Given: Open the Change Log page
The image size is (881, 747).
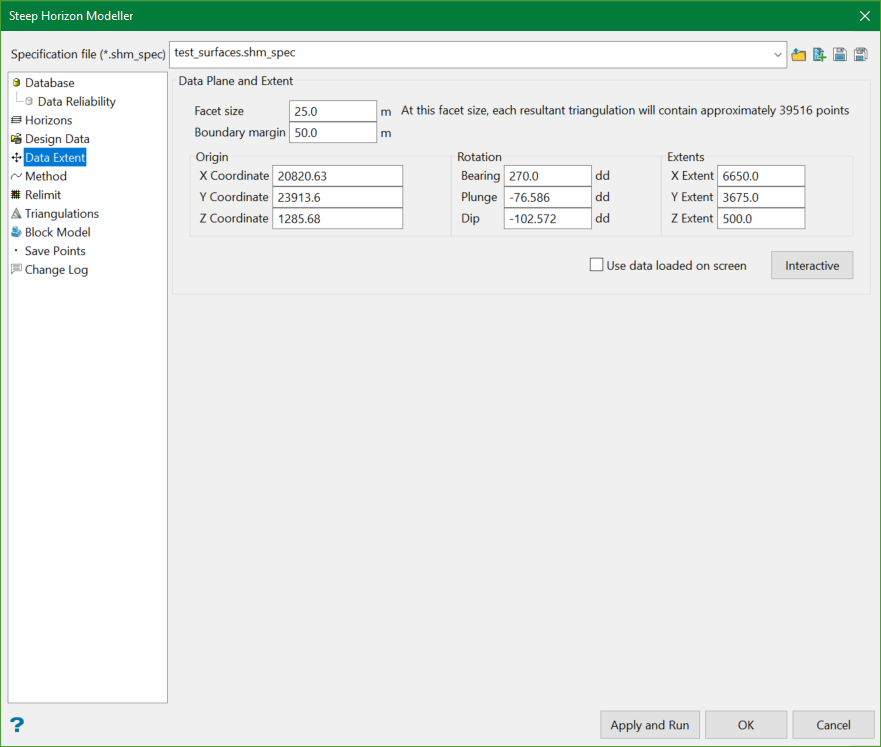Looking at the screenshot, I should coord(56,269).
